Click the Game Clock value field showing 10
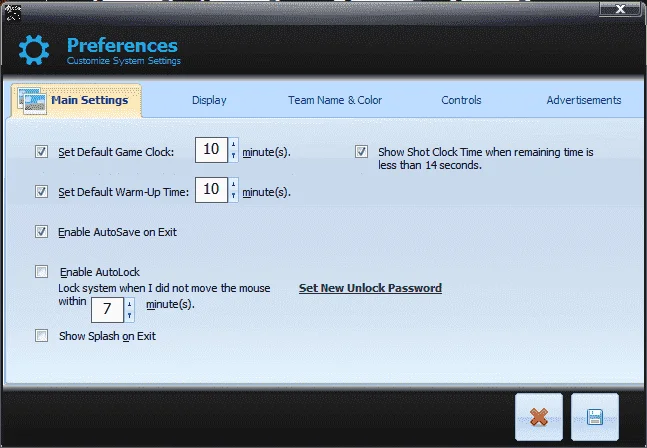The width and height of the screenshot is (647, 448). [x=211, y=150]
